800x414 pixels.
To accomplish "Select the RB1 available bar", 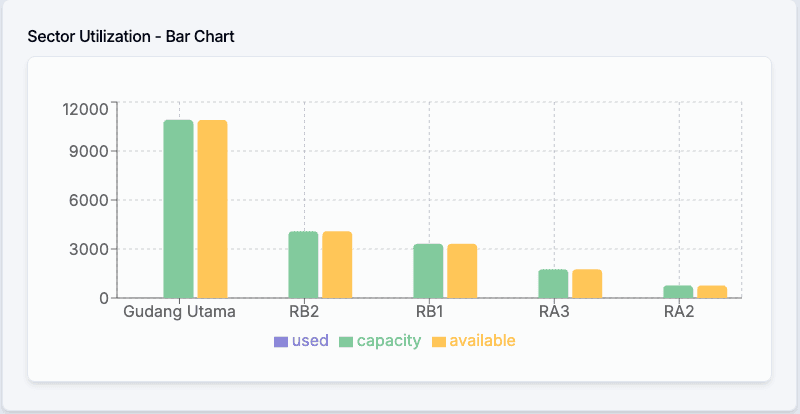I will [x=462, y=271].
